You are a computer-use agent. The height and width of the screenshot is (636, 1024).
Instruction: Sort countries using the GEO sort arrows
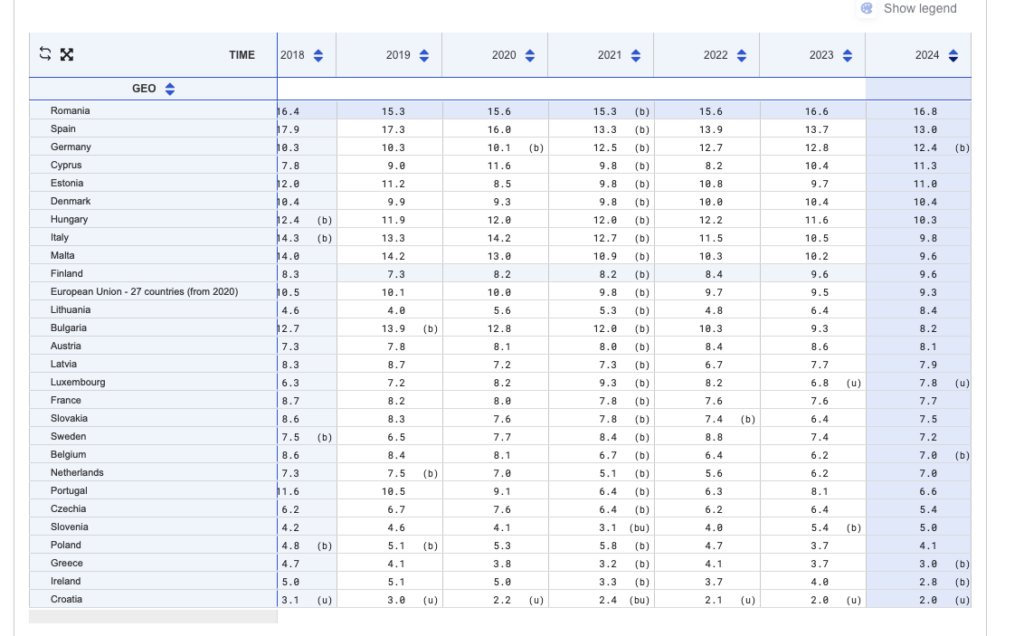click(169, 89)
